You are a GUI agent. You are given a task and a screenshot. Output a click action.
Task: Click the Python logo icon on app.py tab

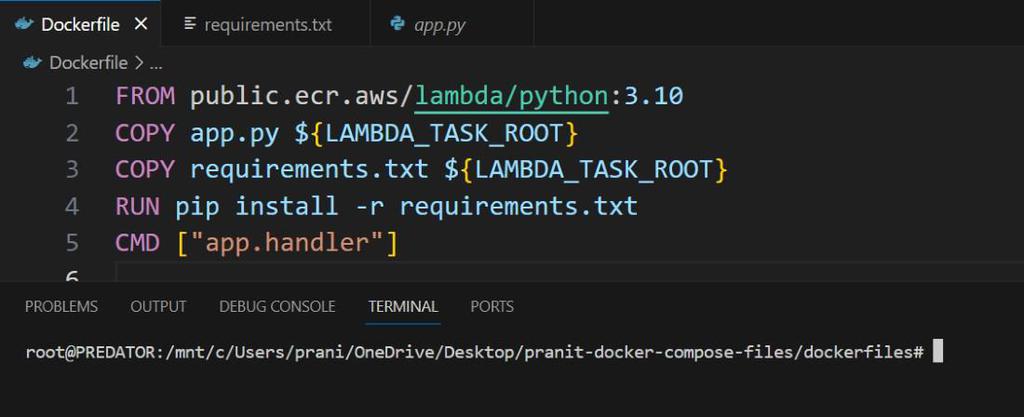tap(398, 24)
